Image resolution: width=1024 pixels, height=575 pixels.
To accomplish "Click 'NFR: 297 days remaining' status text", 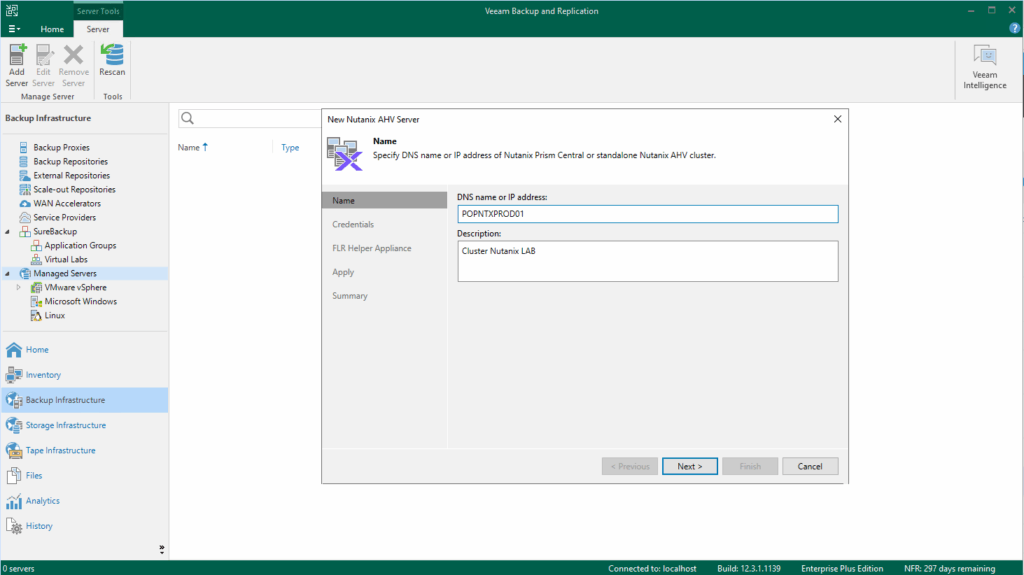I will (950, 568).
